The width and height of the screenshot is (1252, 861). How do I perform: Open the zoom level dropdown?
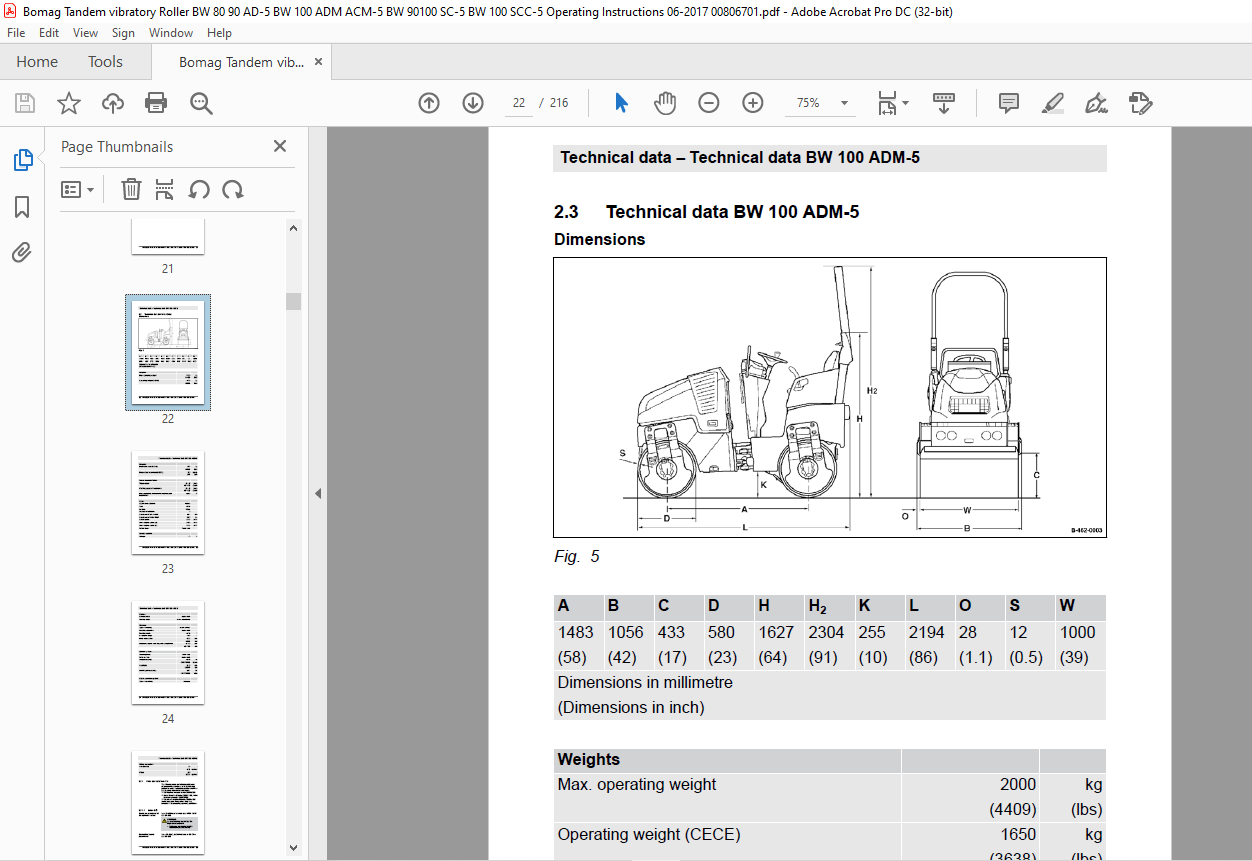point(845,103)
